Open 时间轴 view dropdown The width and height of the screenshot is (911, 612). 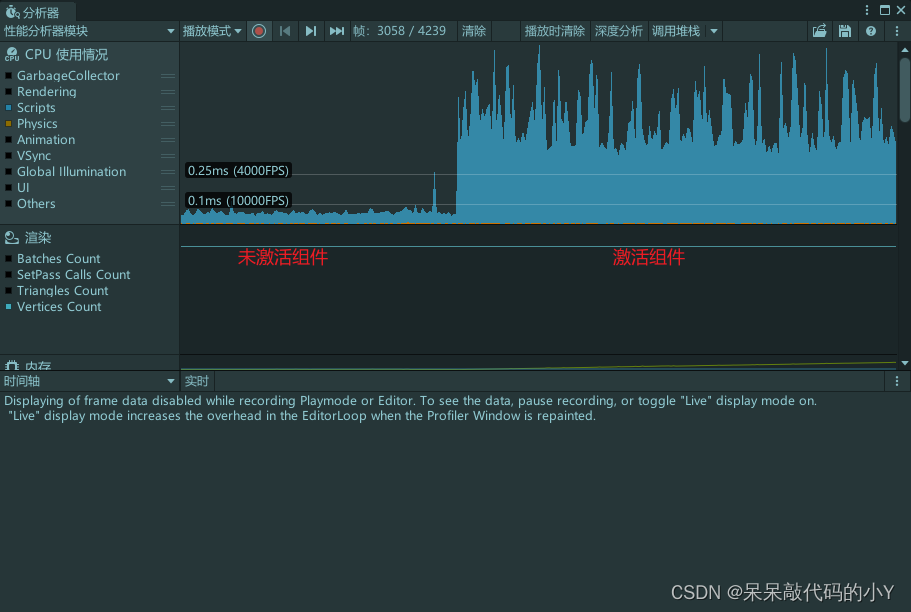[x=89, y=381]
